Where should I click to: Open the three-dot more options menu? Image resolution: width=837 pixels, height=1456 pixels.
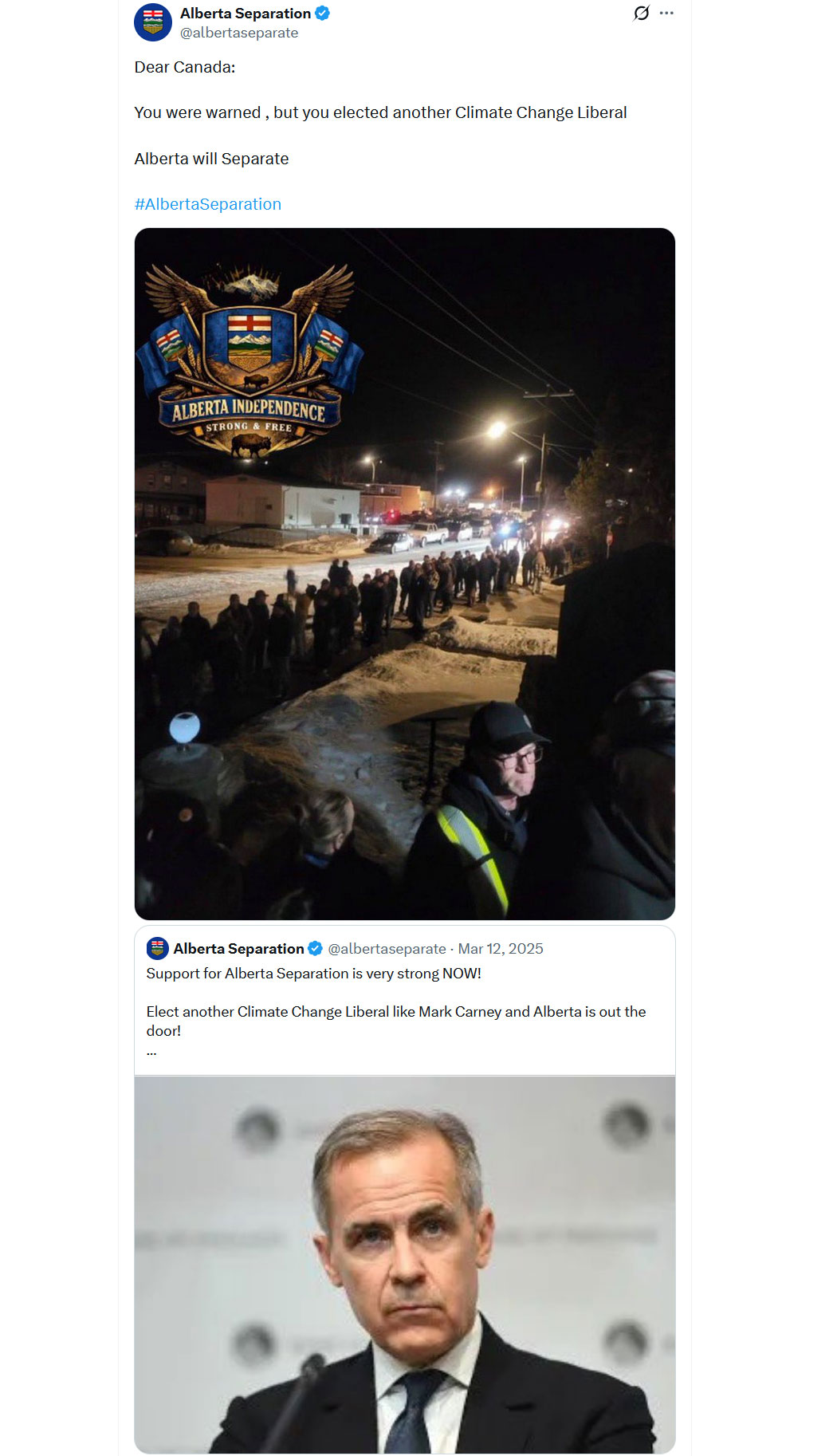click(666, 13)
